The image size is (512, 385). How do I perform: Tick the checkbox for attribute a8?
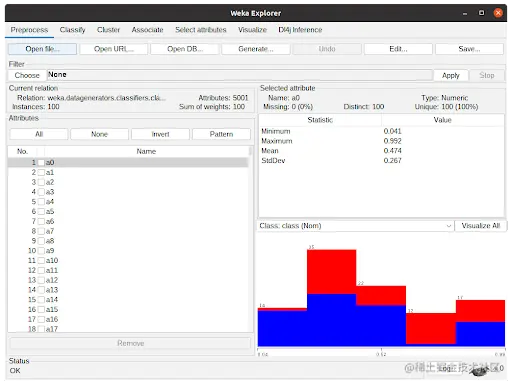[x=41, y=241]
